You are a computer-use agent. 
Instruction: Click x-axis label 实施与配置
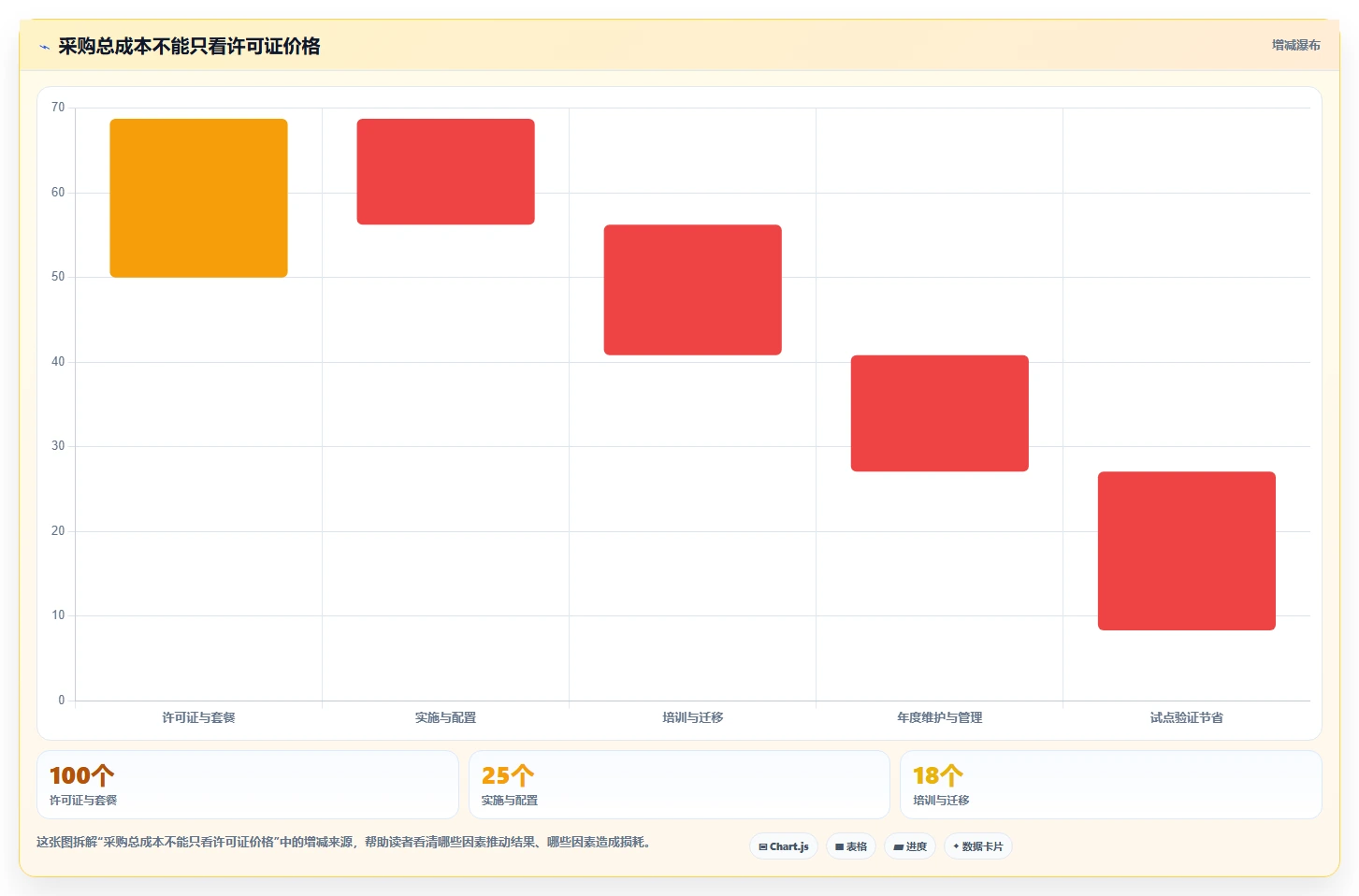(445, 717)
